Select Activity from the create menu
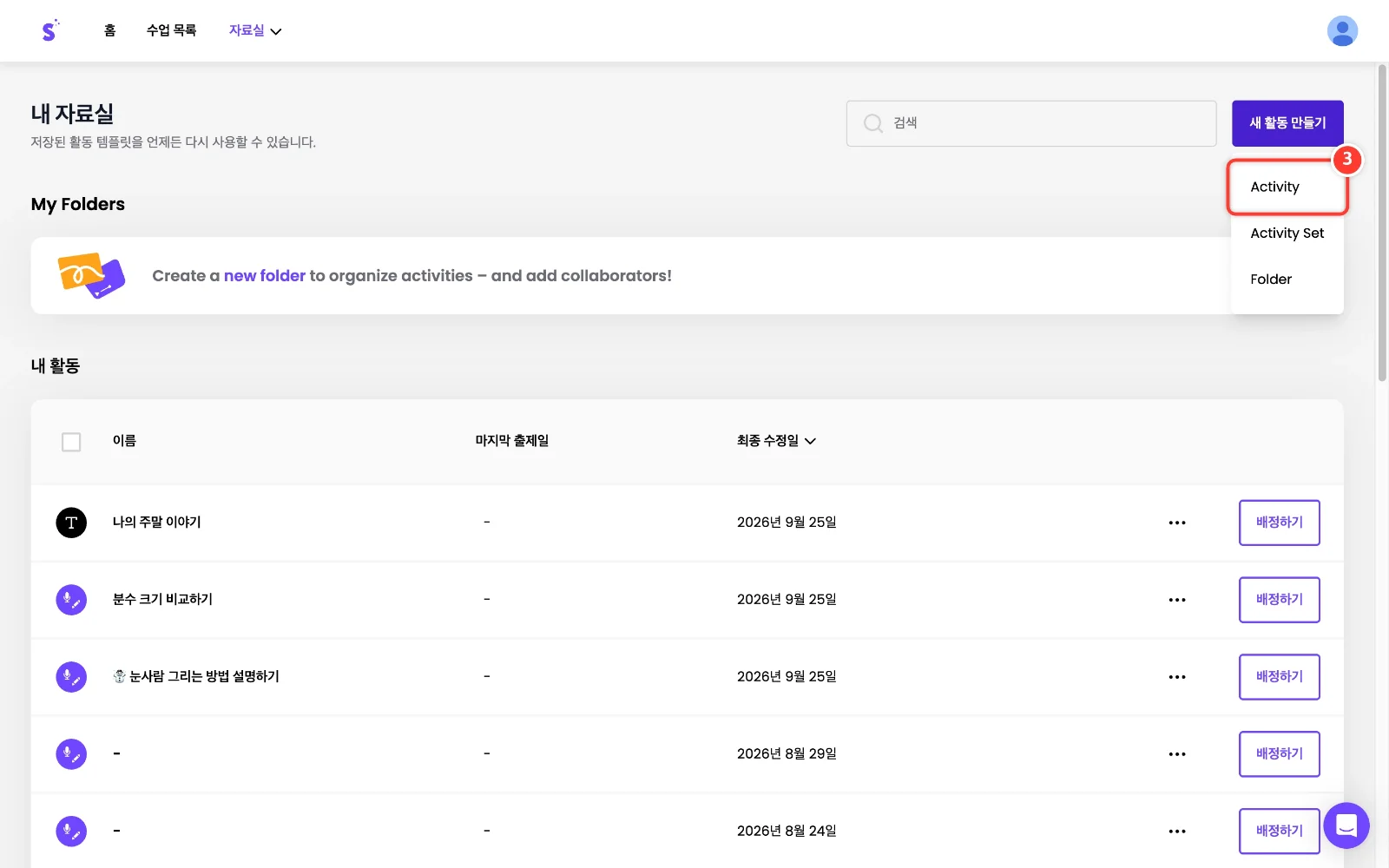 click(1287, 187)
